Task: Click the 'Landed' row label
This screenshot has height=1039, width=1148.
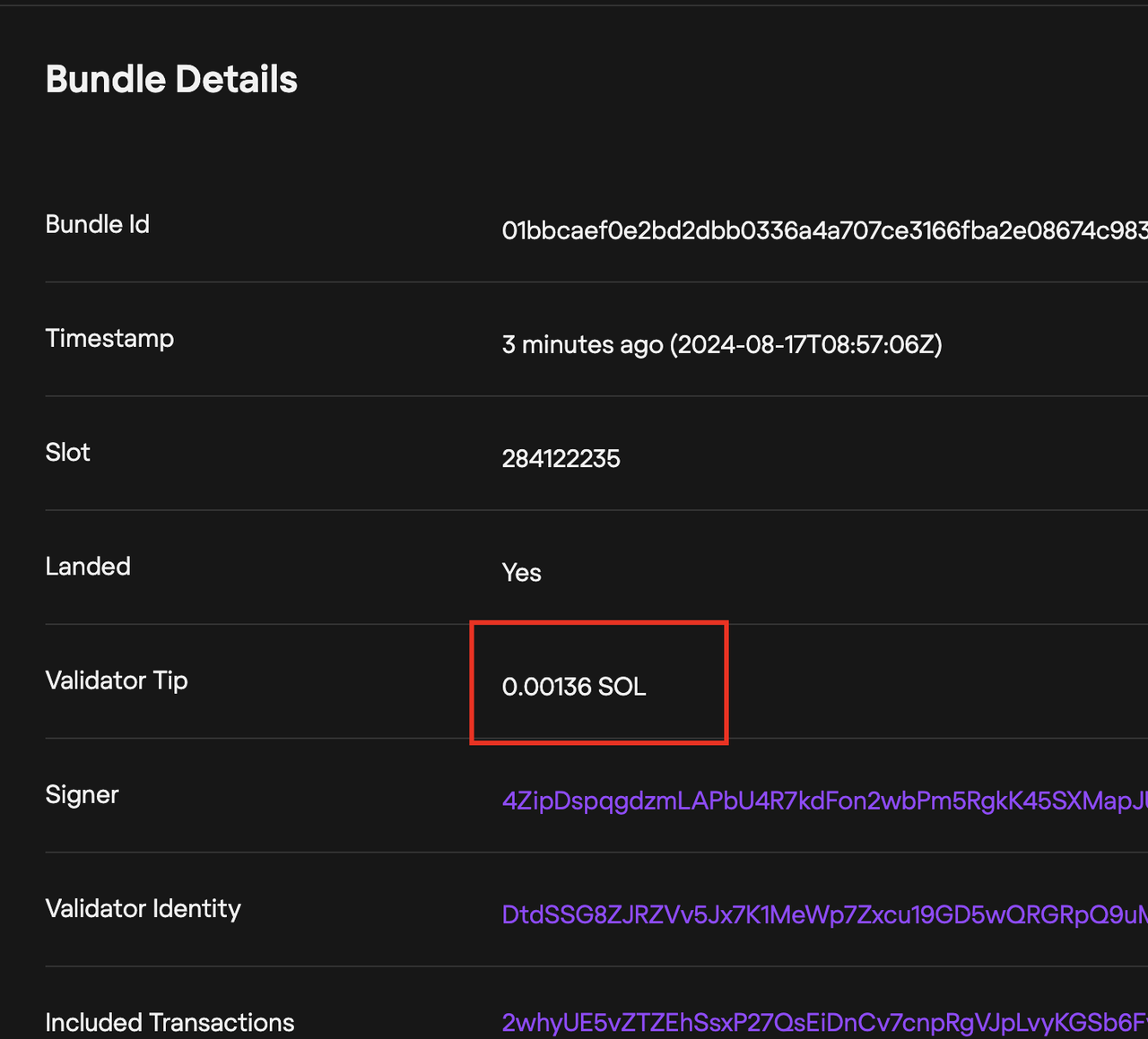Action: [x=88, y=567]
